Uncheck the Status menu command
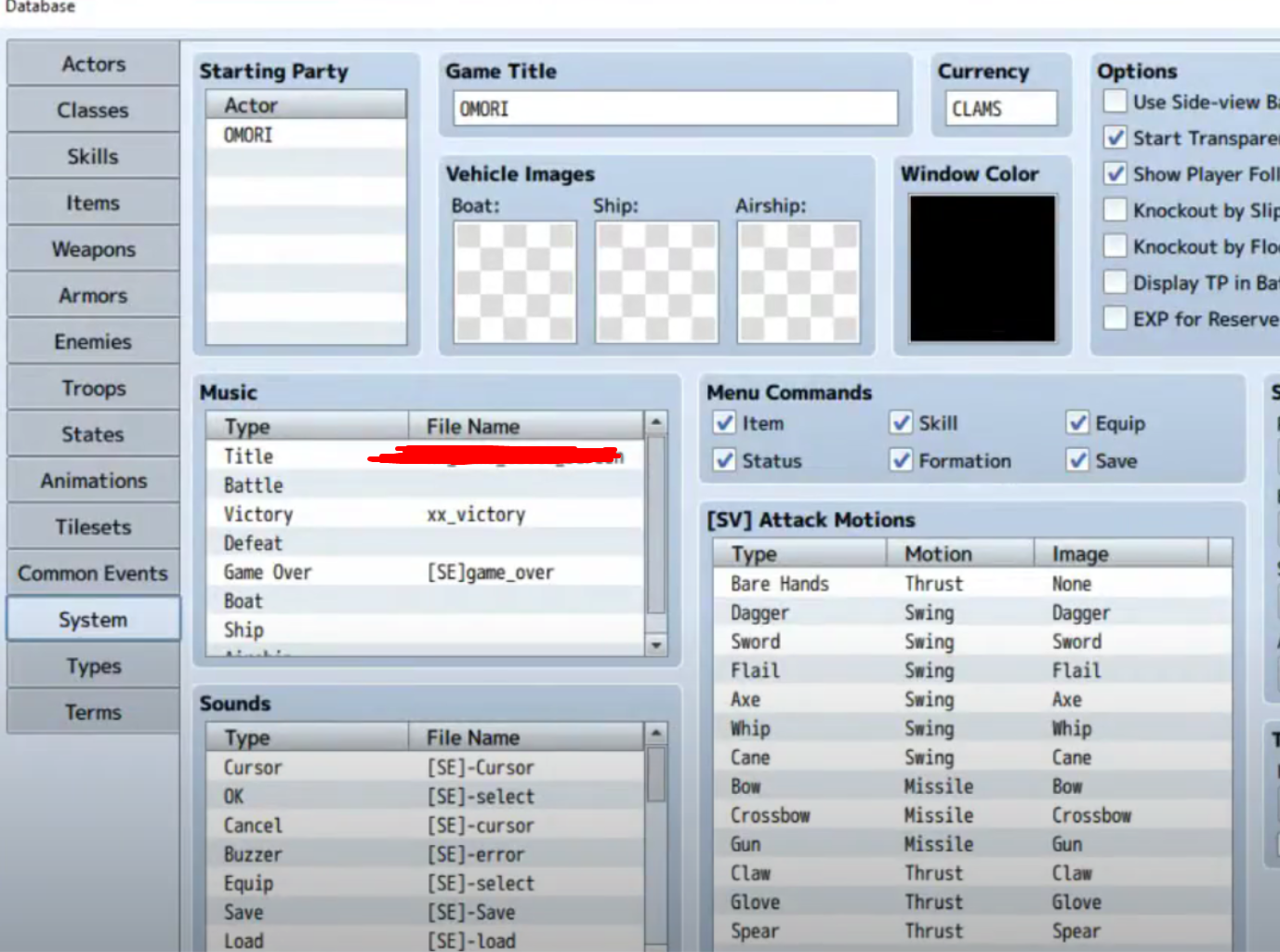Image resolution: width=1280 pixels, height=952 pixels. pos(724,460)
